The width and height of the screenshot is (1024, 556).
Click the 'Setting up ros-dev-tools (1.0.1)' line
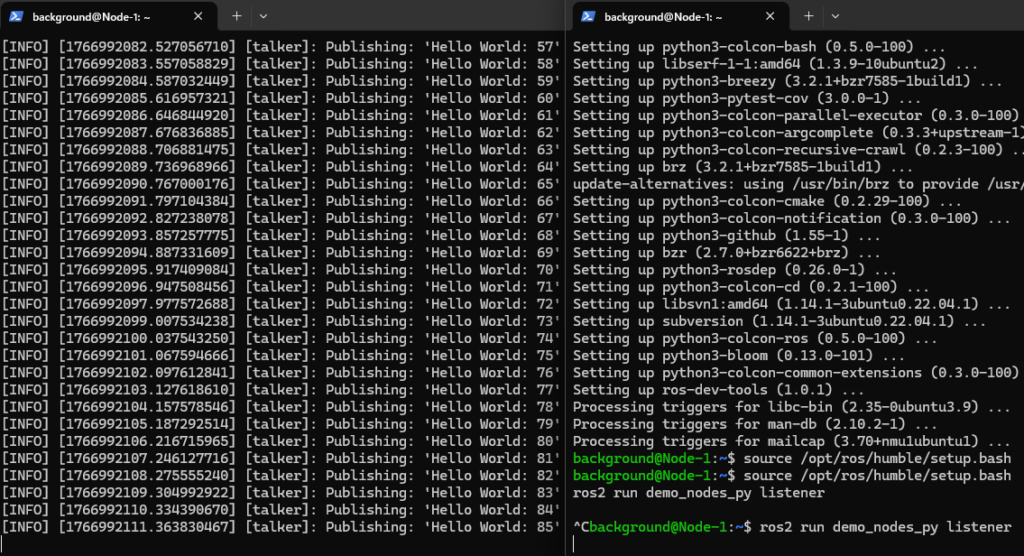point(719,389)
